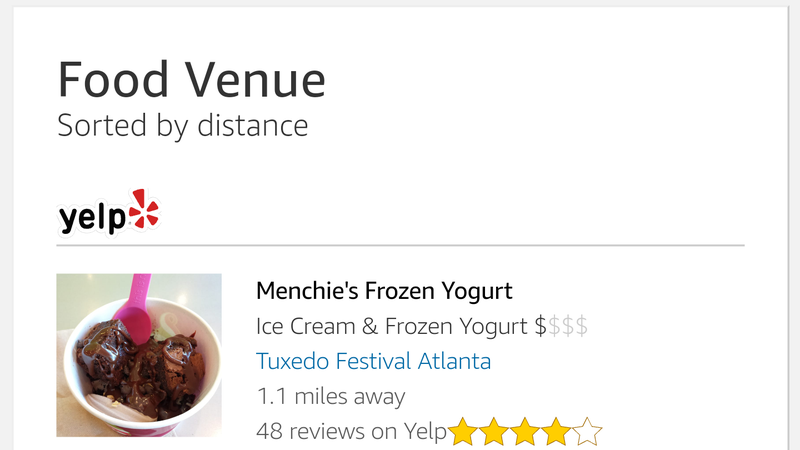Open the Menchie's Frozen Yogurt listing title

click(384, 291)
